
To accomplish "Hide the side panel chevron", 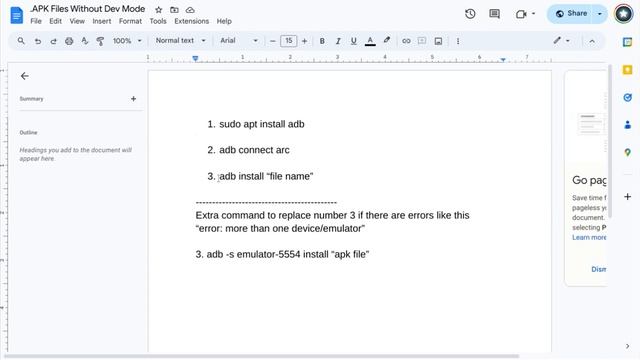I will pyautogui.click(x=627, y=346).
